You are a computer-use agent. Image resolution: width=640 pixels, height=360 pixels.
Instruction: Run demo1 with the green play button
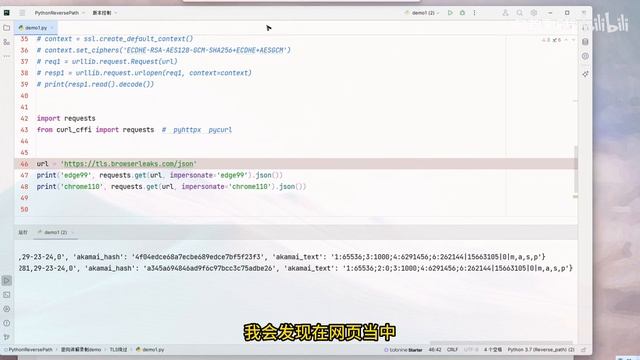click(450, 13)
